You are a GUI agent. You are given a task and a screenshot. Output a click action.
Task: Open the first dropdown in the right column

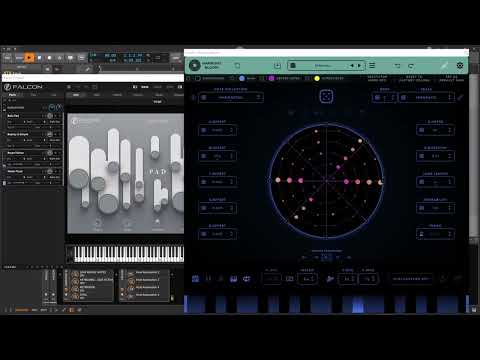coord(435,130)
